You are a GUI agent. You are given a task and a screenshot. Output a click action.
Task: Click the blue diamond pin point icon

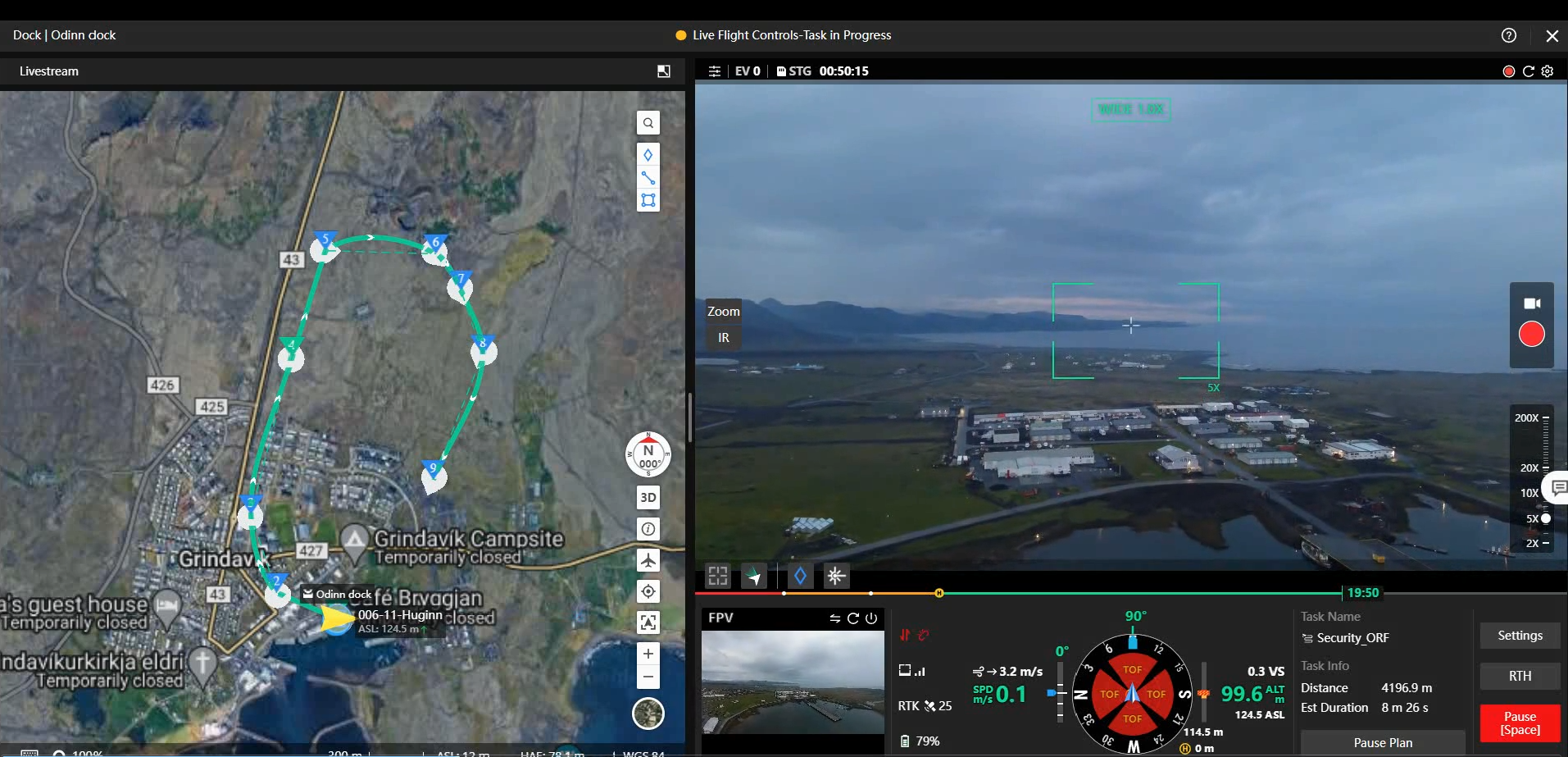[800, 576]
